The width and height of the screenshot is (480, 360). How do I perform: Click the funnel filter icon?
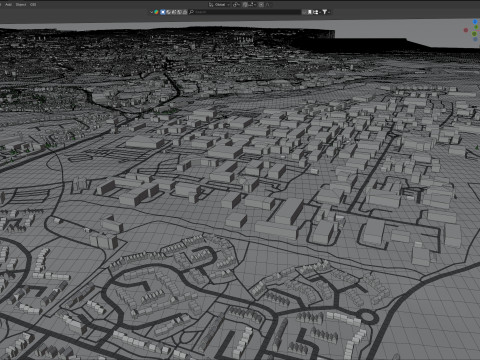point(324,12)
